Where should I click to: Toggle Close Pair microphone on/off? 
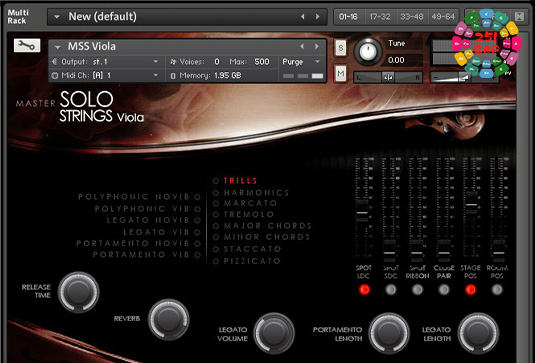pos(444,290)
